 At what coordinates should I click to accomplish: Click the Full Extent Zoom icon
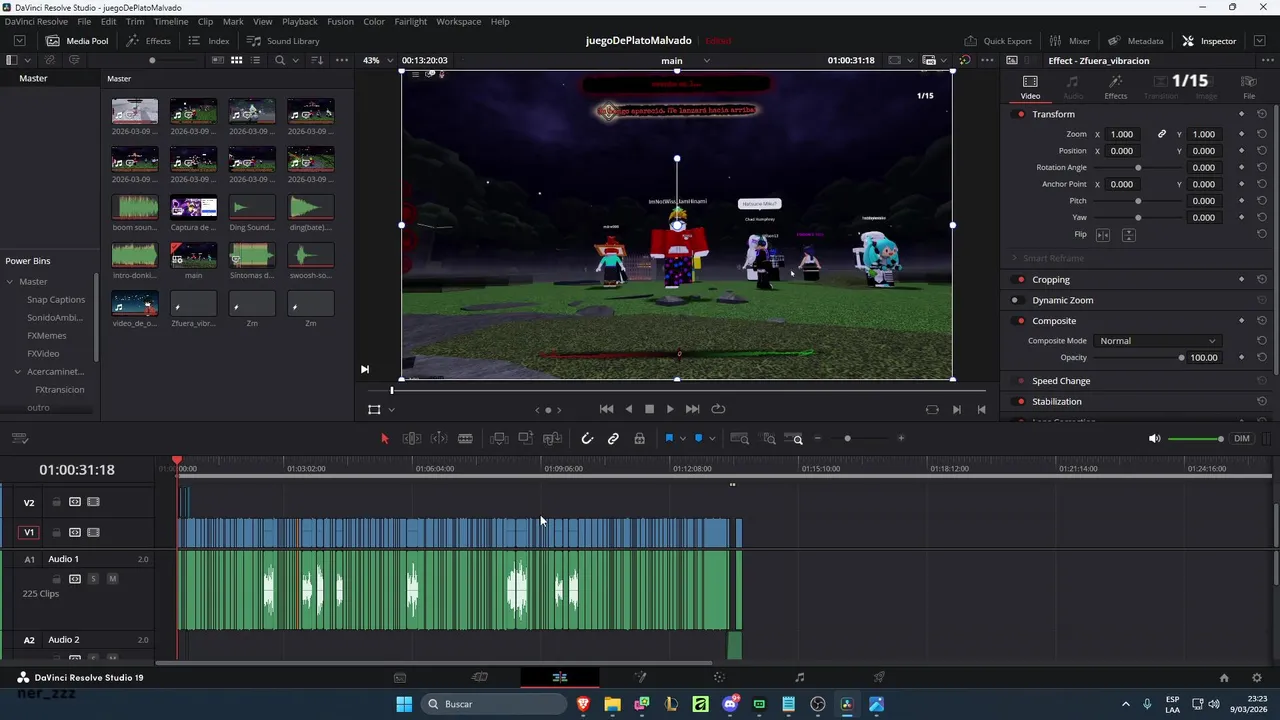coord(740,438)
